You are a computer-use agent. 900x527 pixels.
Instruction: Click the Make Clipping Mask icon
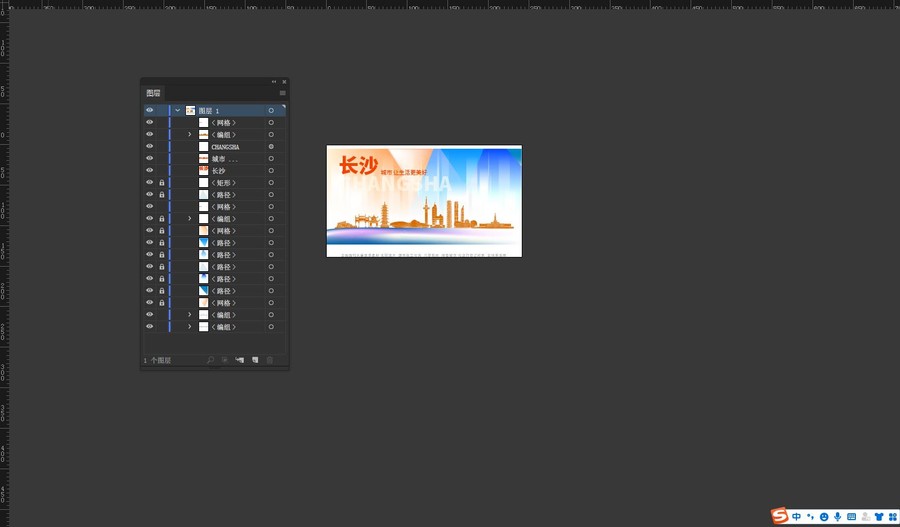pyautogui.click(x=225, y=360)
